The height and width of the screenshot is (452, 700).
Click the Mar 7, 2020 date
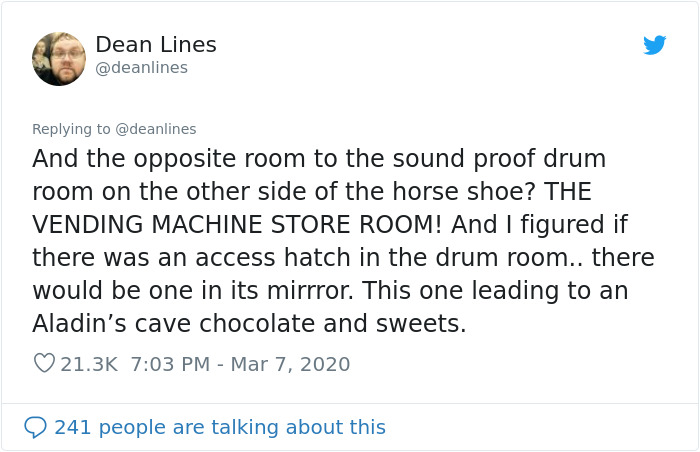[290, 364]
